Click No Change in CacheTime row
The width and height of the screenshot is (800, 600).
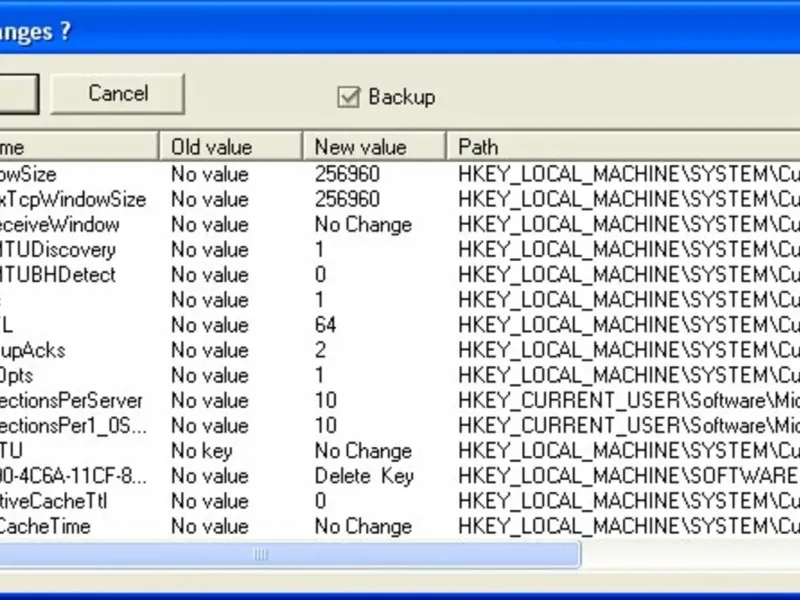363,526
